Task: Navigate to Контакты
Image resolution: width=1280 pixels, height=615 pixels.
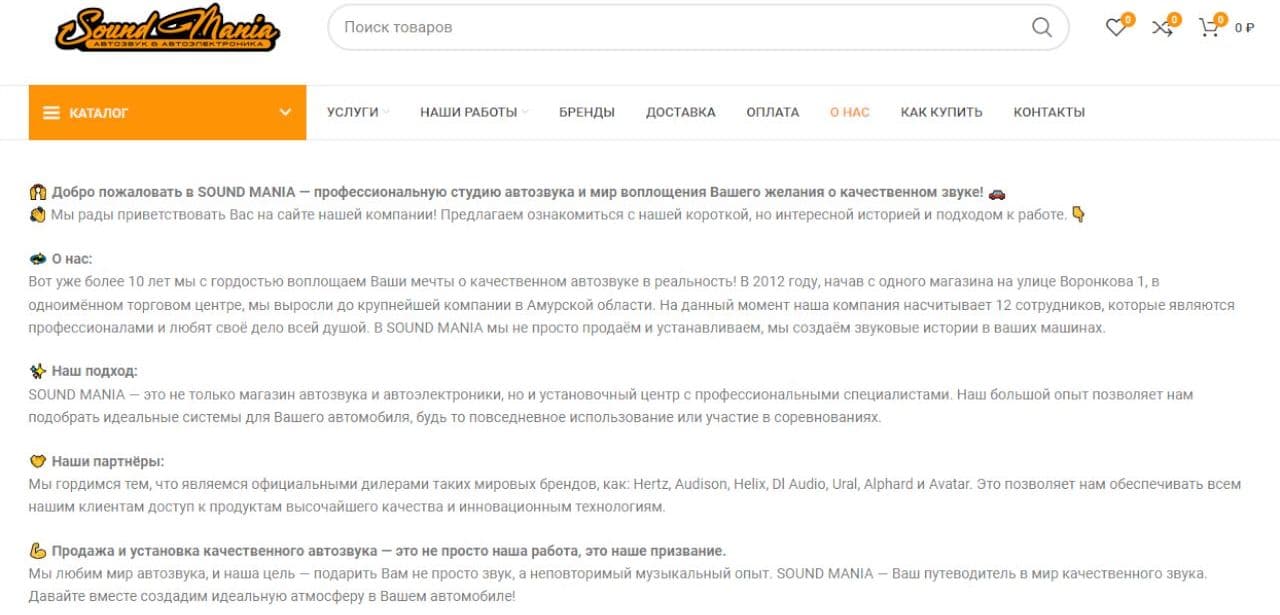Action: pos(1049,112)
